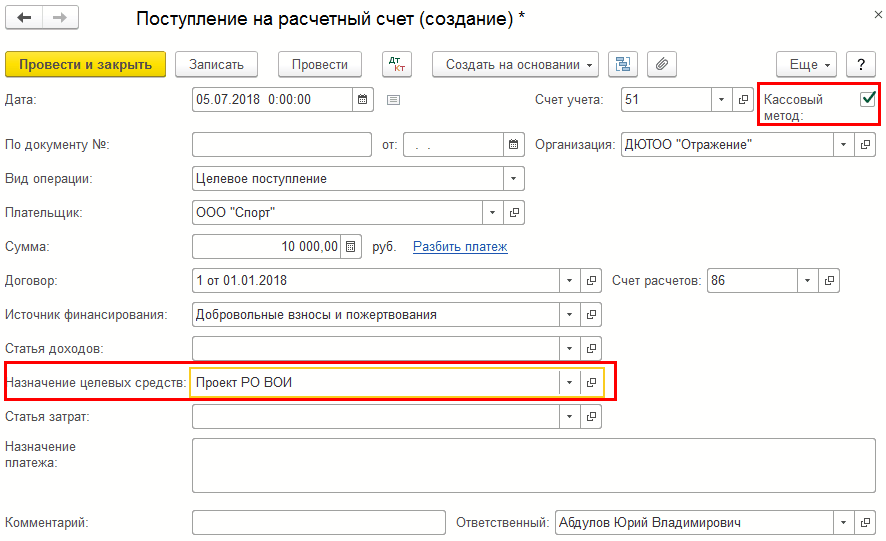Open Счет учета 51 form icon
Screen dimensions: 886x541
(x=743, y=99)
